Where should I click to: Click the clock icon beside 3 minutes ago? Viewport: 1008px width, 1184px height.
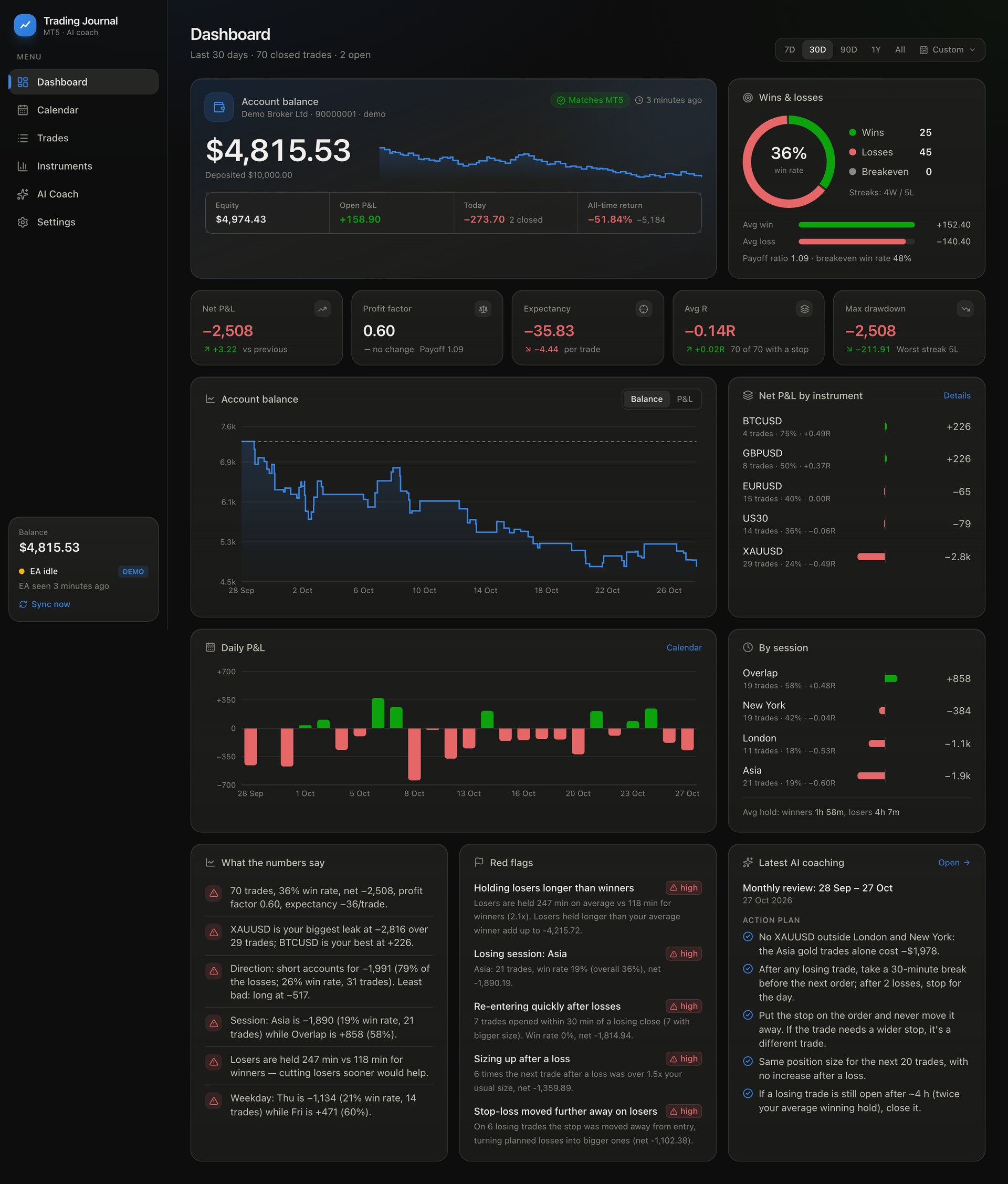(639, 100)
